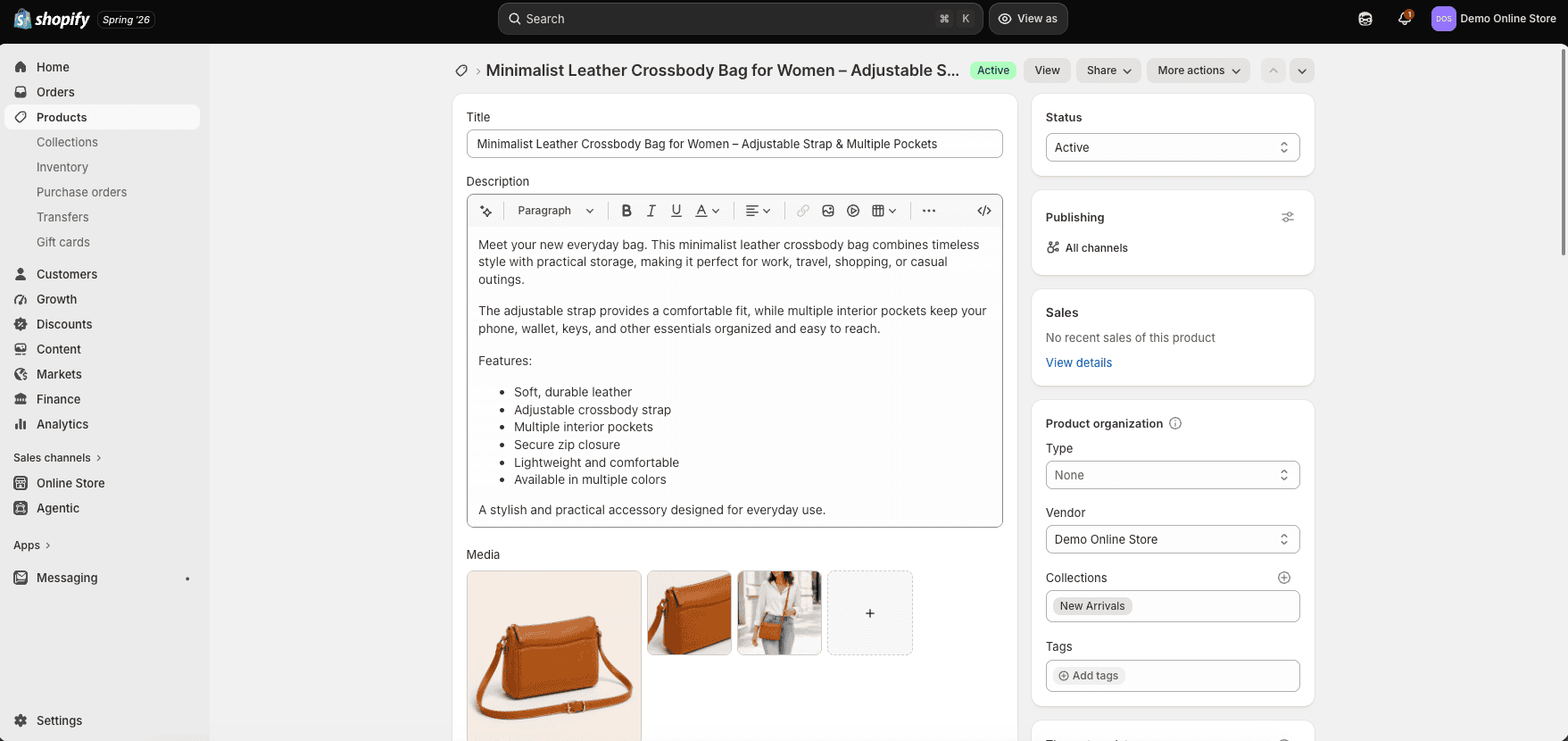This screenshot has height=741, width=1568.
Task: Click Add tags button
Action: 1089,676
